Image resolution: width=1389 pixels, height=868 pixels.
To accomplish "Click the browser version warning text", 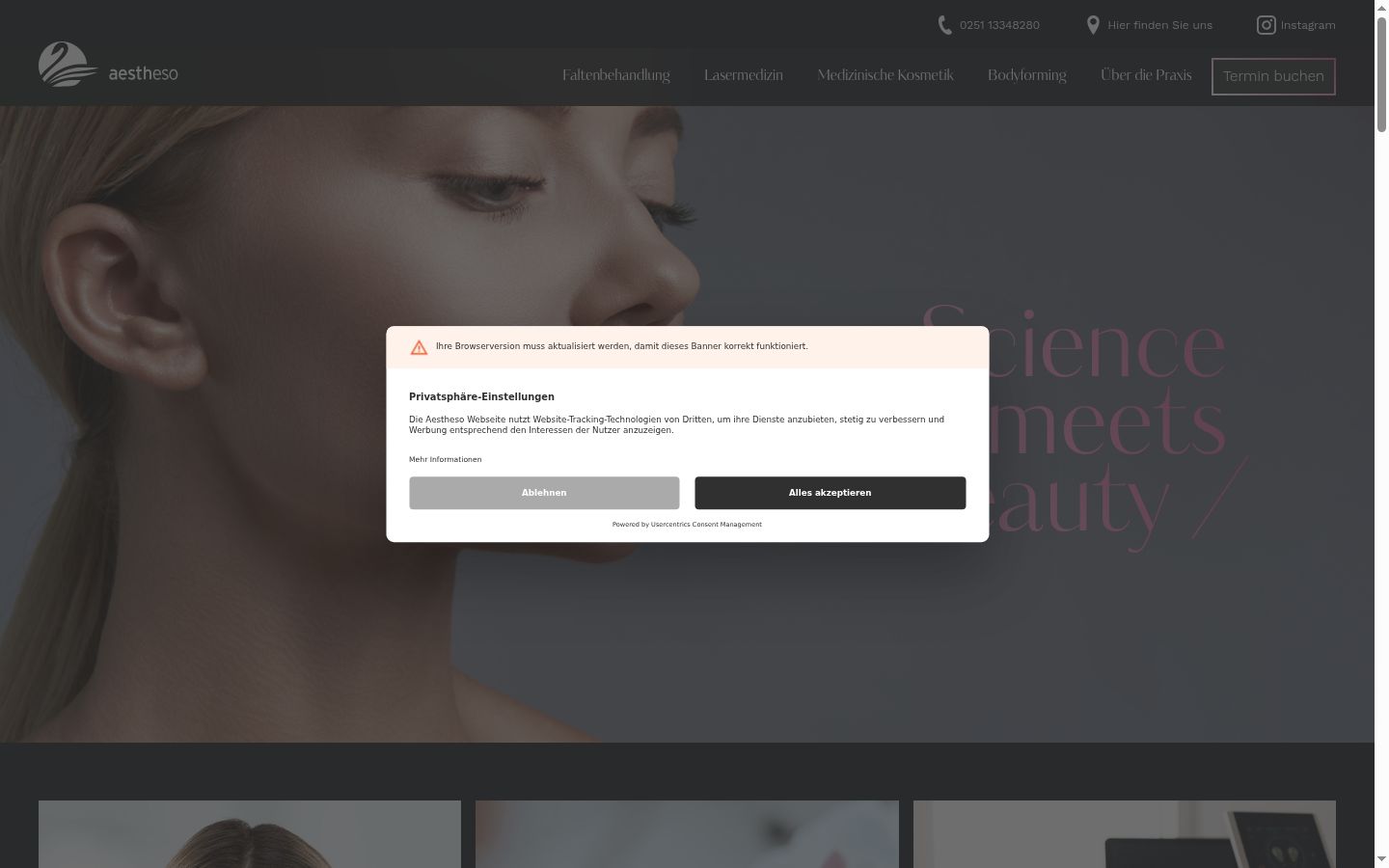I will tap(621, 346).
